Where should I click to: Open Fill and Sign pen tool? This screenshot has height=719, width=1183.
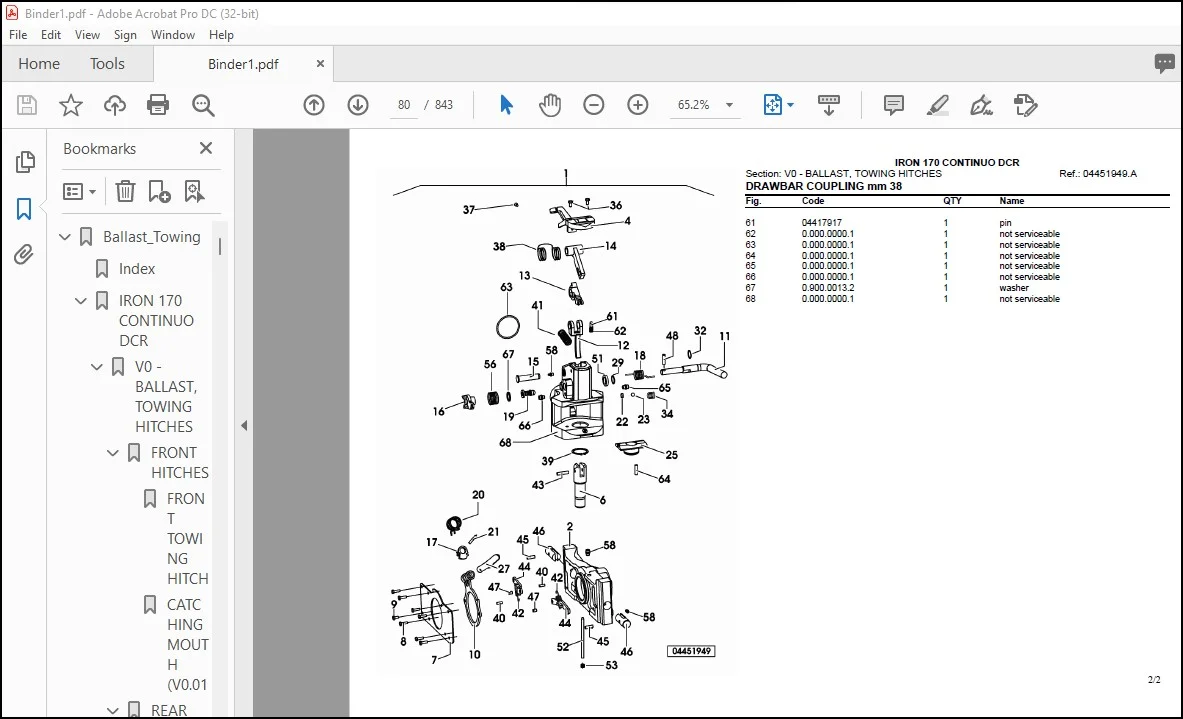(981, 105)
